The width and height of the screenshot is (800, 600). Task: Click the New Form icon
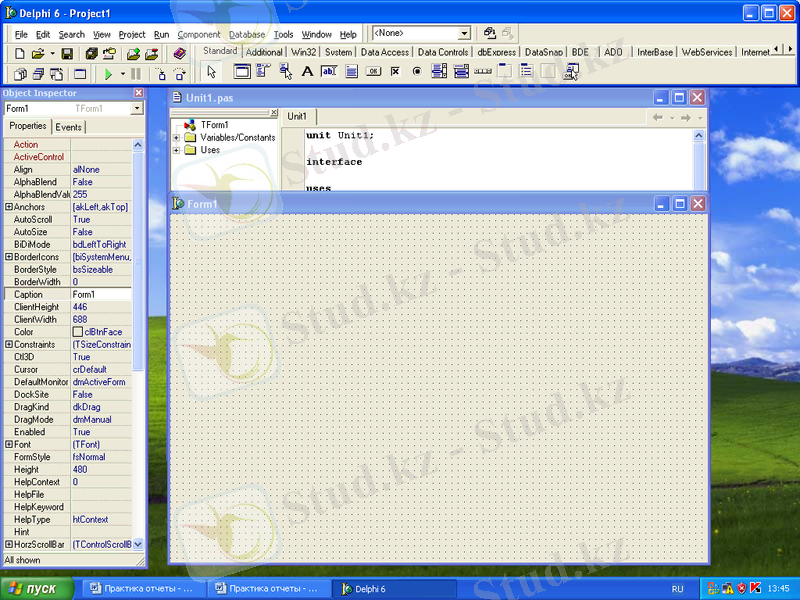pos(80,74)
